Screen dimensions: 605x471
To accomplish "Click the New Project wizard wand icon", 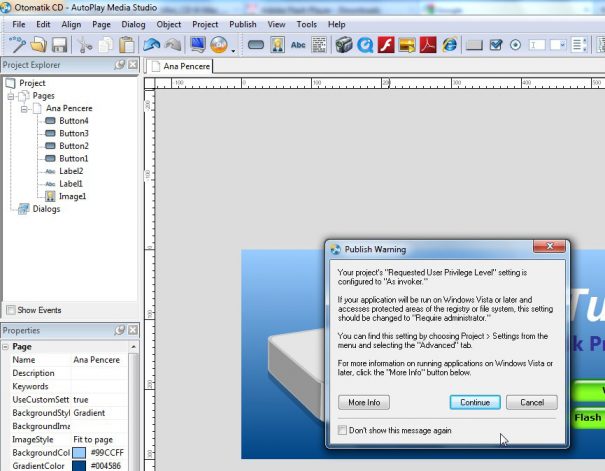I will pos(17,45).
